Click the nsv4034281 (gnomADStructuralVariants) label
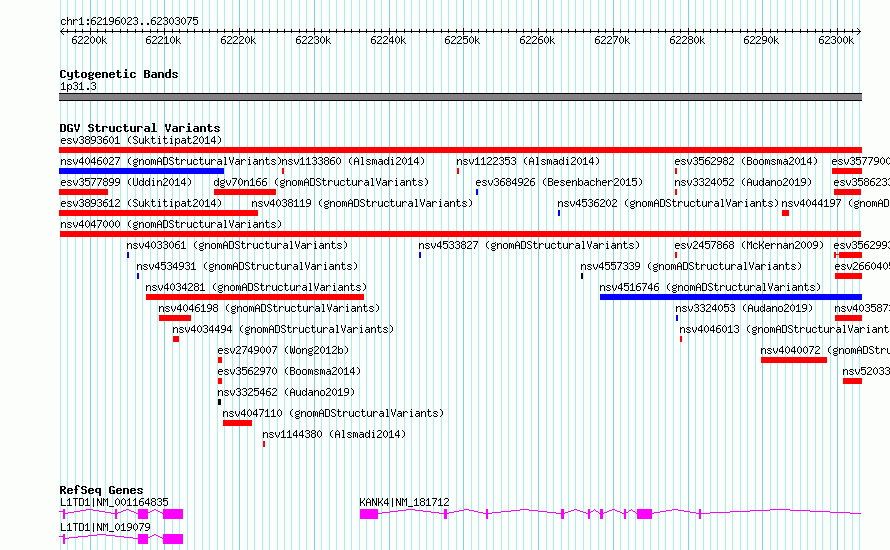The image size is (890, 550). [256, 287]
